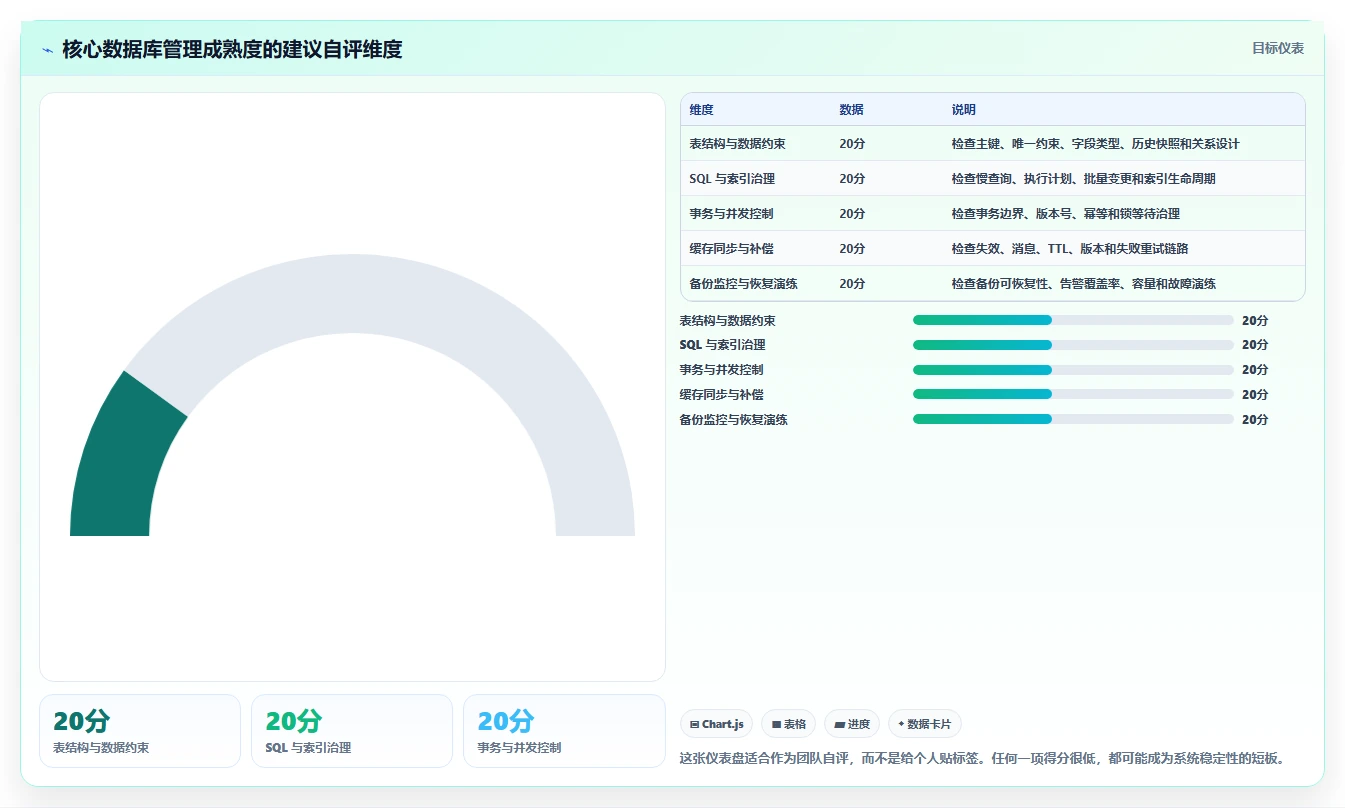The image size is (1345, 808).
Task: Click the dark green filled gauge segment
Action: coord(122,465)
